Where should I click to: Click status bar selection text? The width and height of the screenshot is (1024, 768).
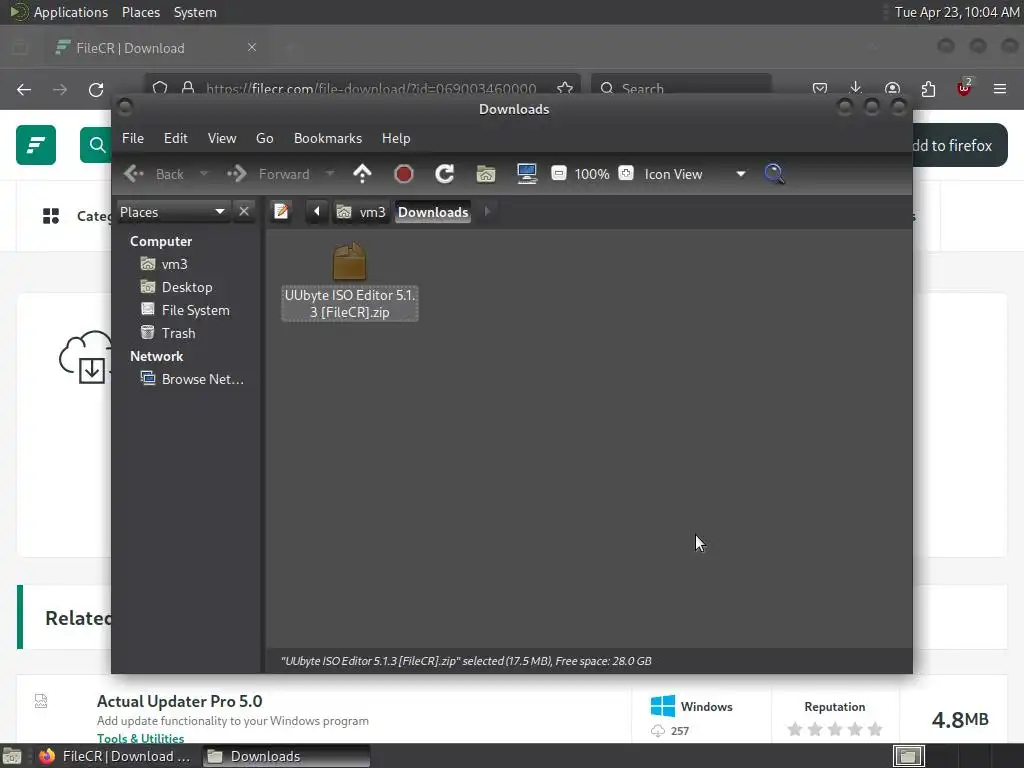[466, 661]
